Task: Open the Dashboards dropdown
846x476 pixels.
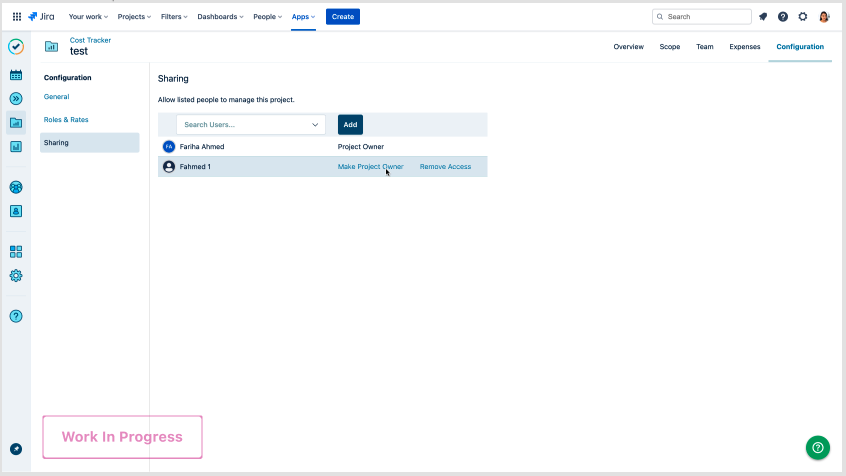Action: (219, 17)
